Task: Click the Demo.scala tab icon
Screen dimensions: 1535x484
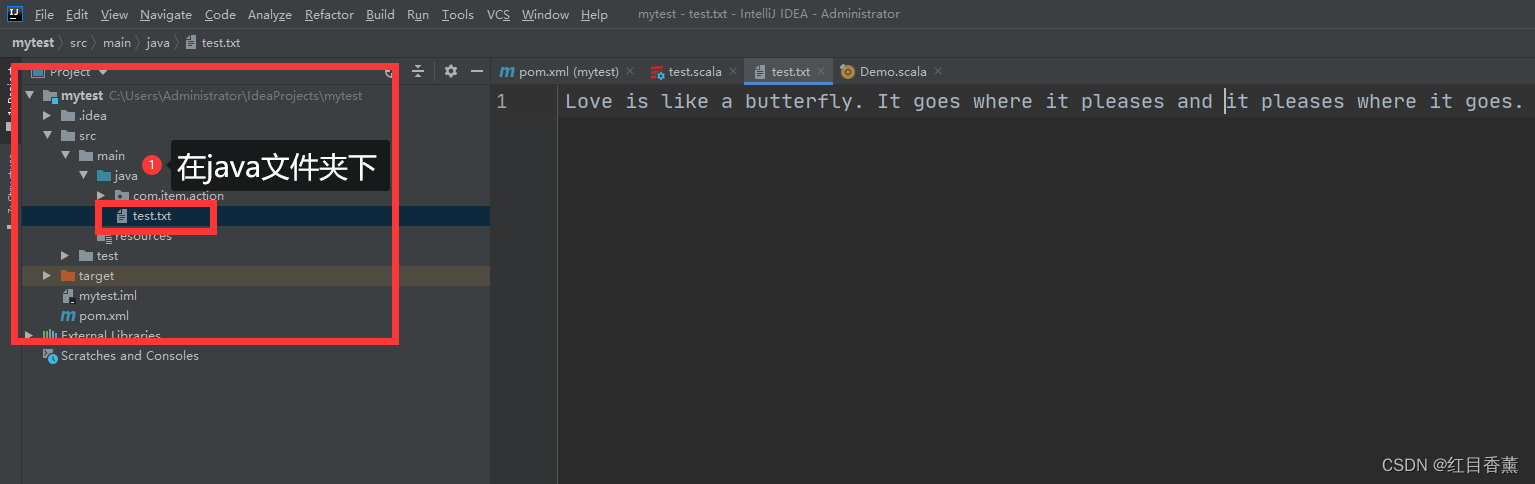Action: [x=848, y=72]
